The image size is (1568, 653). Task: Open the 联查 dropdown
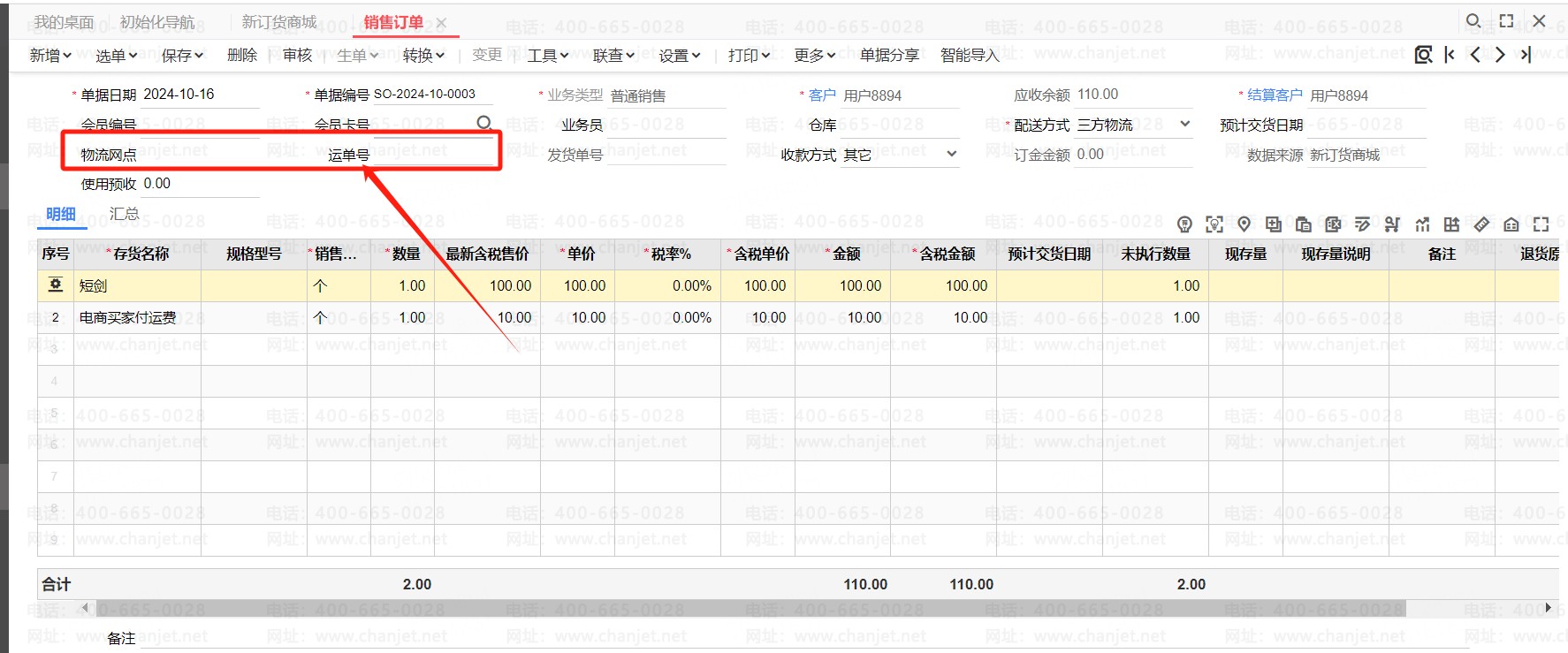tap(614, 56)
